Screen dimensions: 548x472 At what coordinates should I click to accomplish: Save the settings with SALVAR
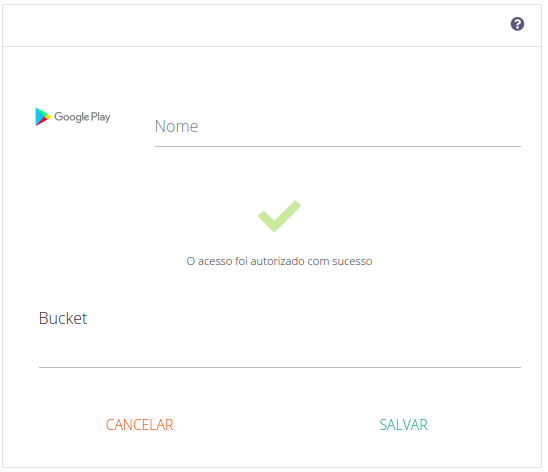[x=403, y=425]
